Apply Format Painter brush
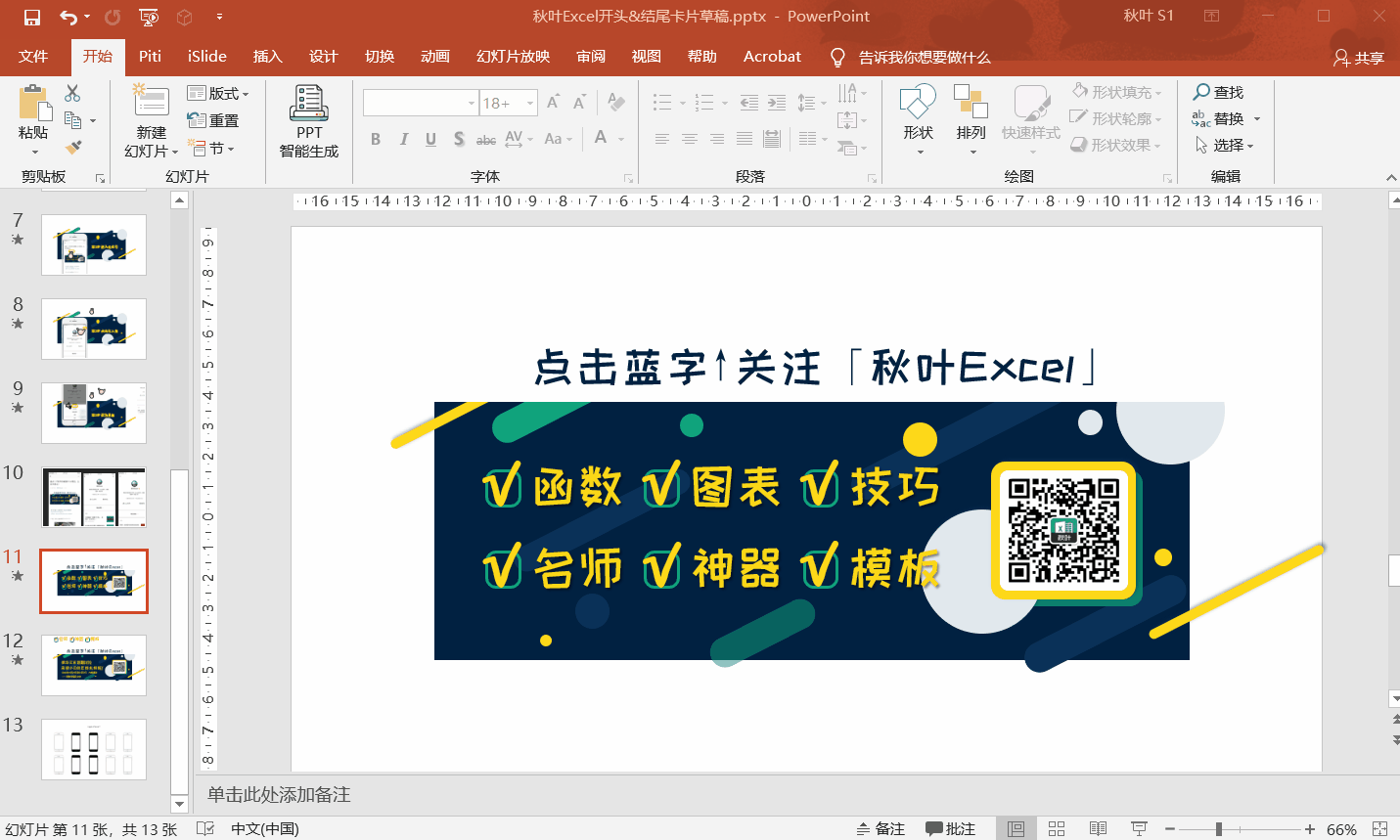Screen dimensions: 1400x840 point(72,148)
